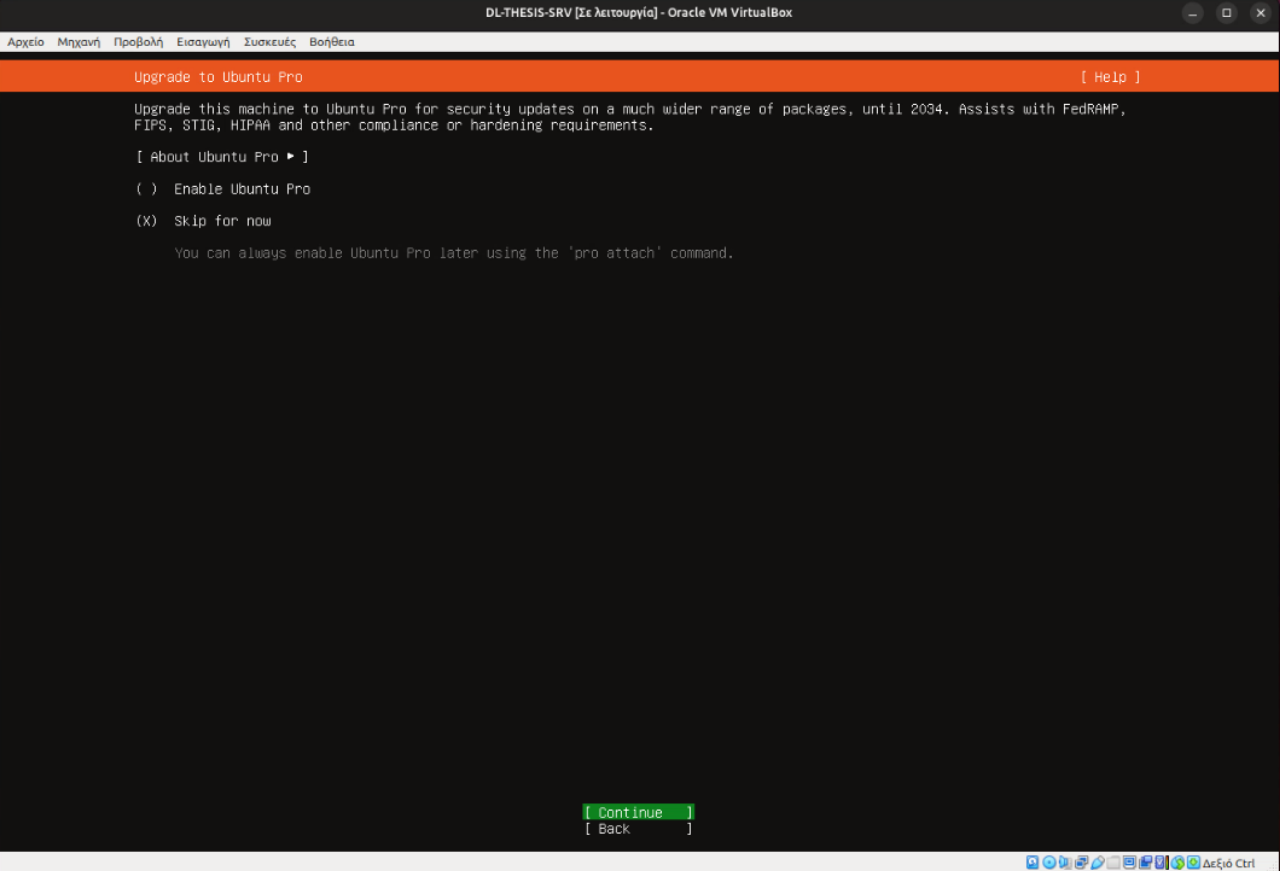Open the Συσκευές menu

point(270,42)
